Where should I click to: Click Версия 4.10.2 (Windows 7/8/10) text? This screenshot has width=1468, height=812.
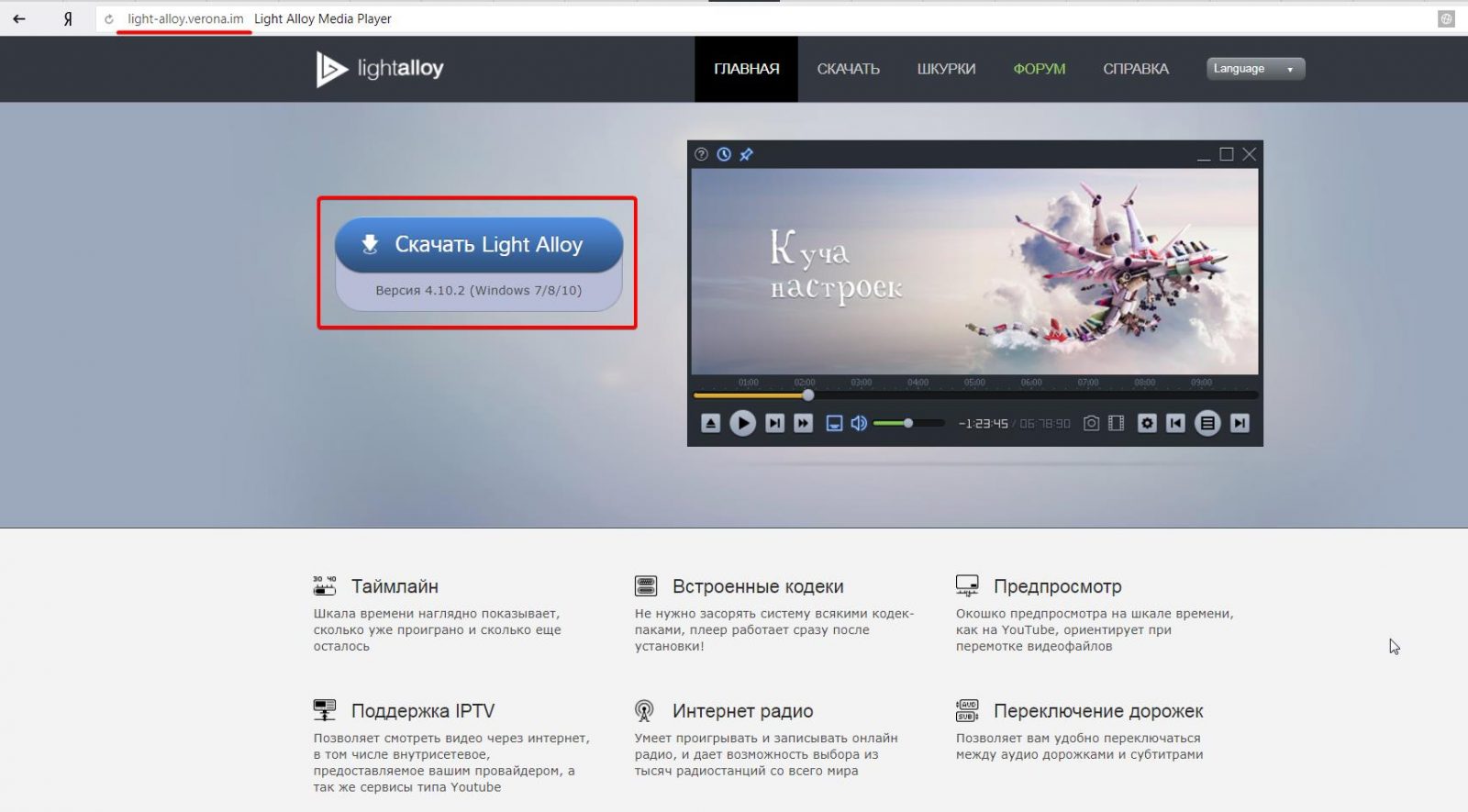(478, 291)
